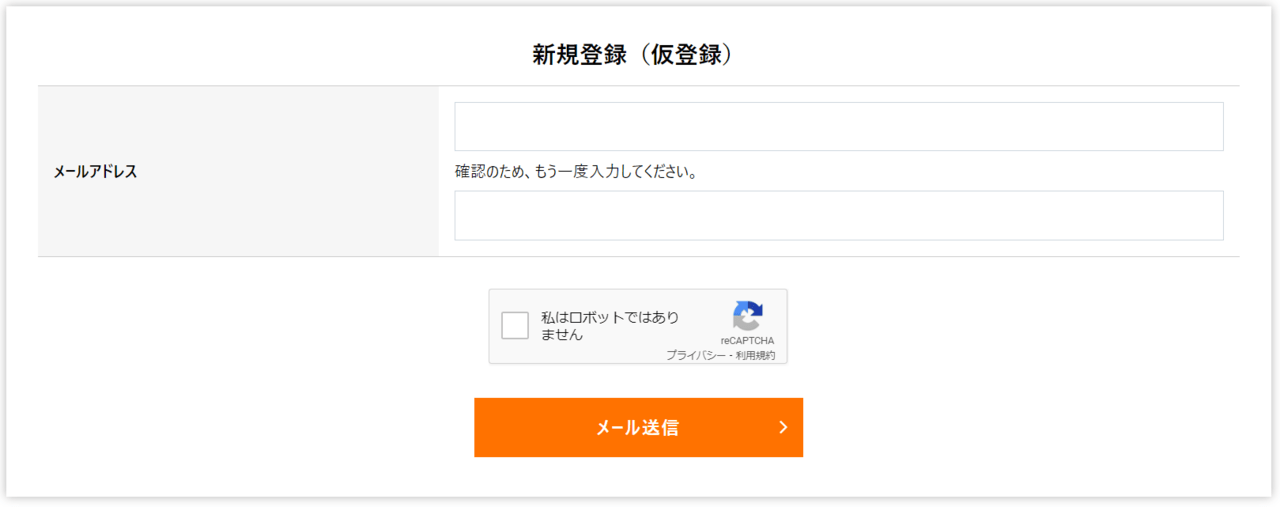Submit the form with メール送信 button
Image resolution: width=1280 pixels, height=507 pixels.
point(638,428)
